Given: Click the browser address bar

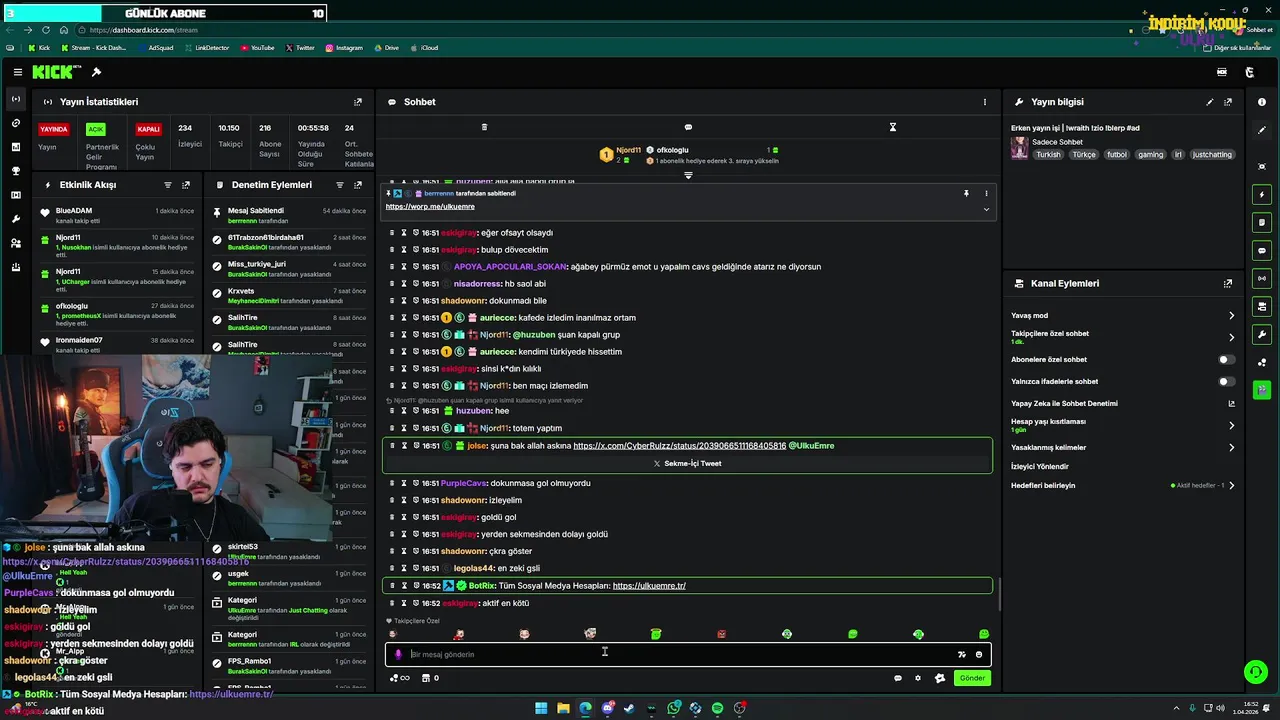Looking at the screenshot, I should click(600, 30).
